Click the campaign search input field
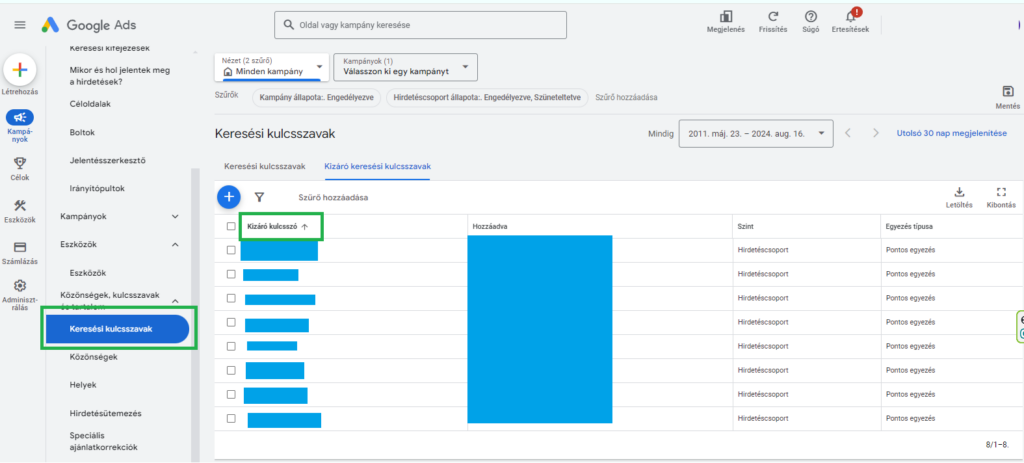1024x463 pixels. pos(420,24)
